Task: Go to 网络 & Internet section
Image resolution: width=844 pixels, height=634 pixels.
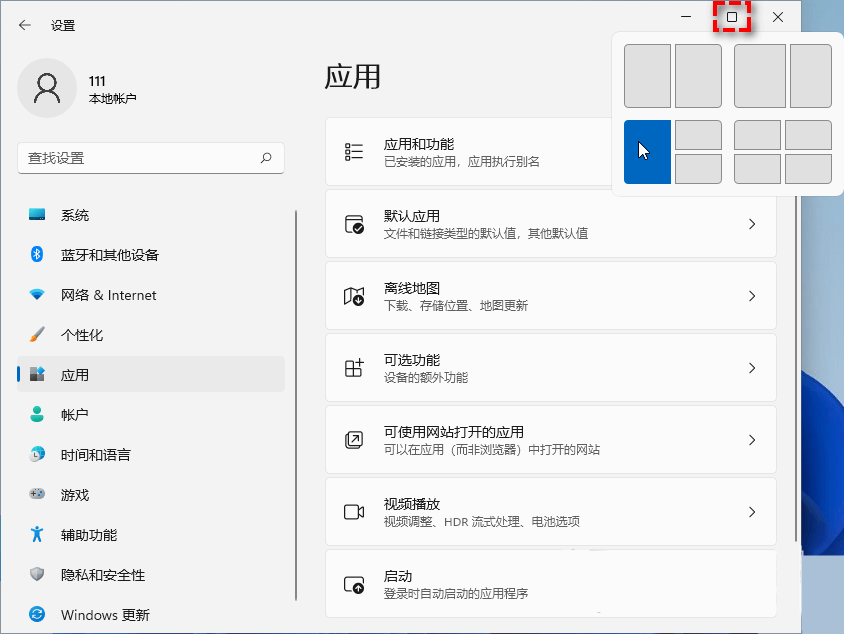Action: click(108, 295)
